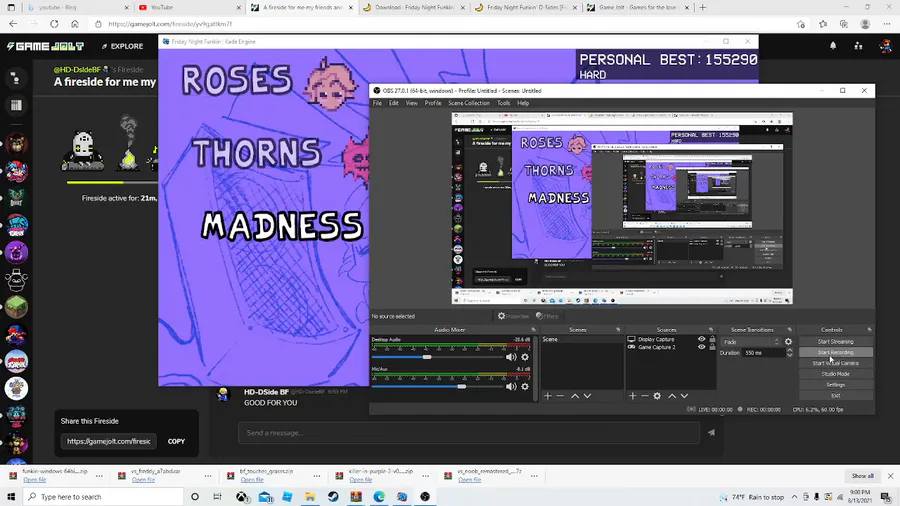Click the Duration 550 ms field
900x506 pixels.
click(x=763, y=353)
